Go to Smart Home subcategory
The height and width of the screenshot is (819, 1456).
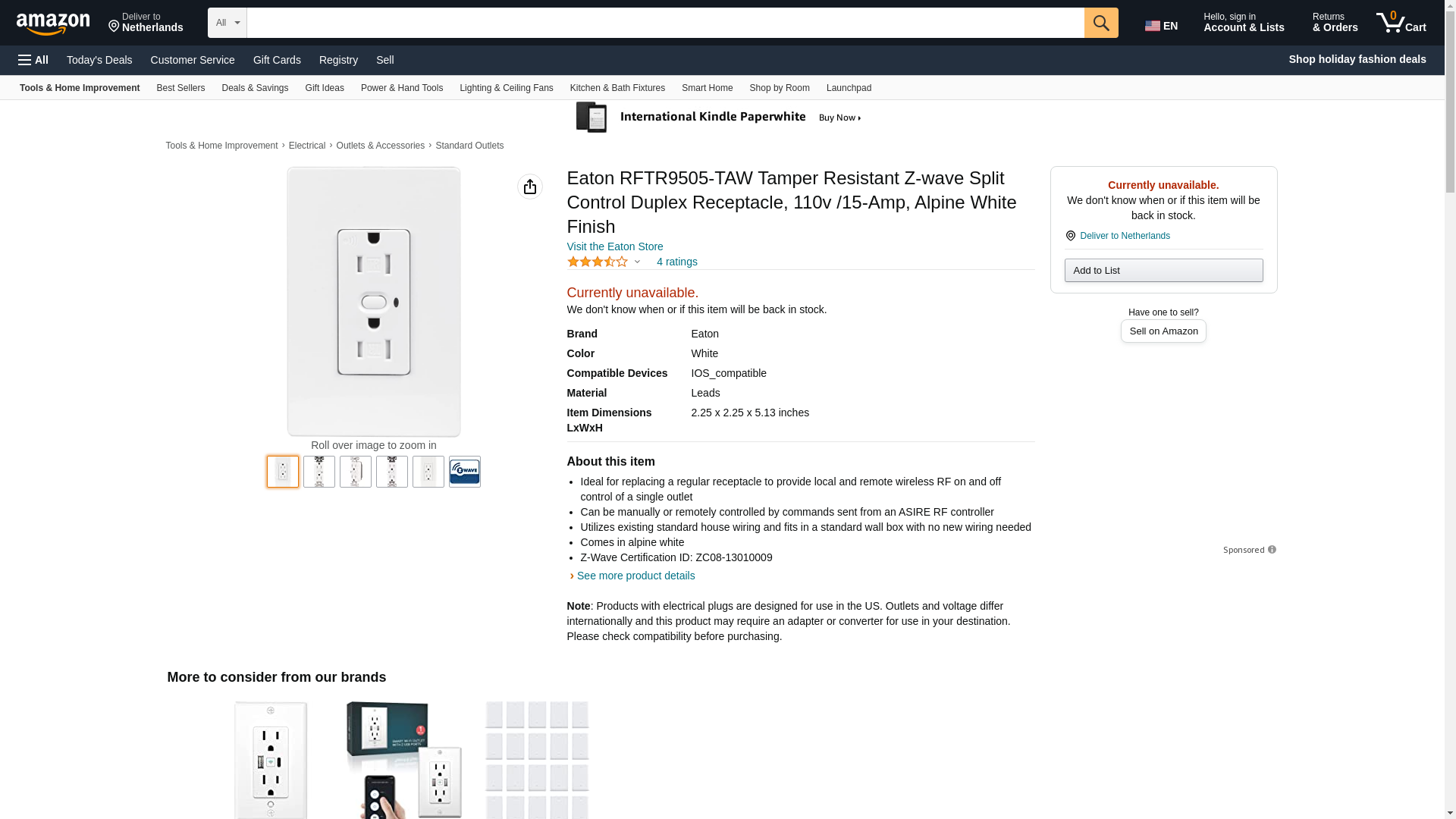(707, 88)
